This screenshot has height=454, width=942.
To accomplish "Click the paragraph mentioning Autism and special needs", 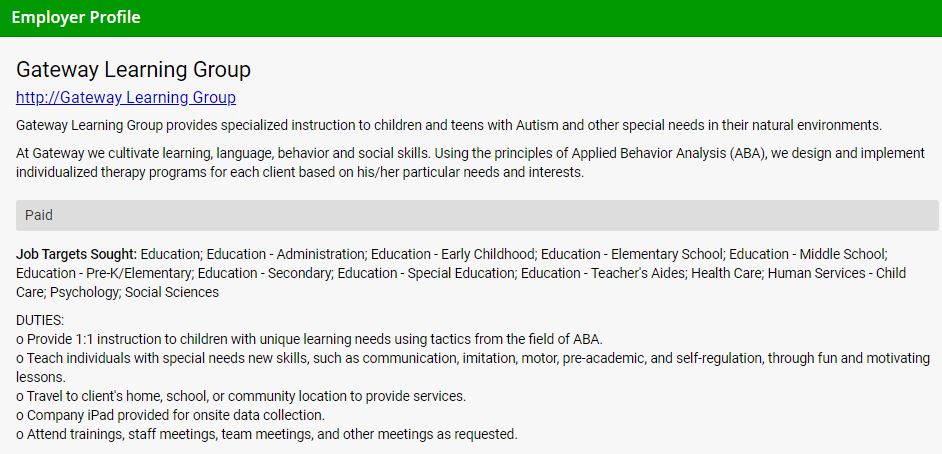I will (449, 126).
